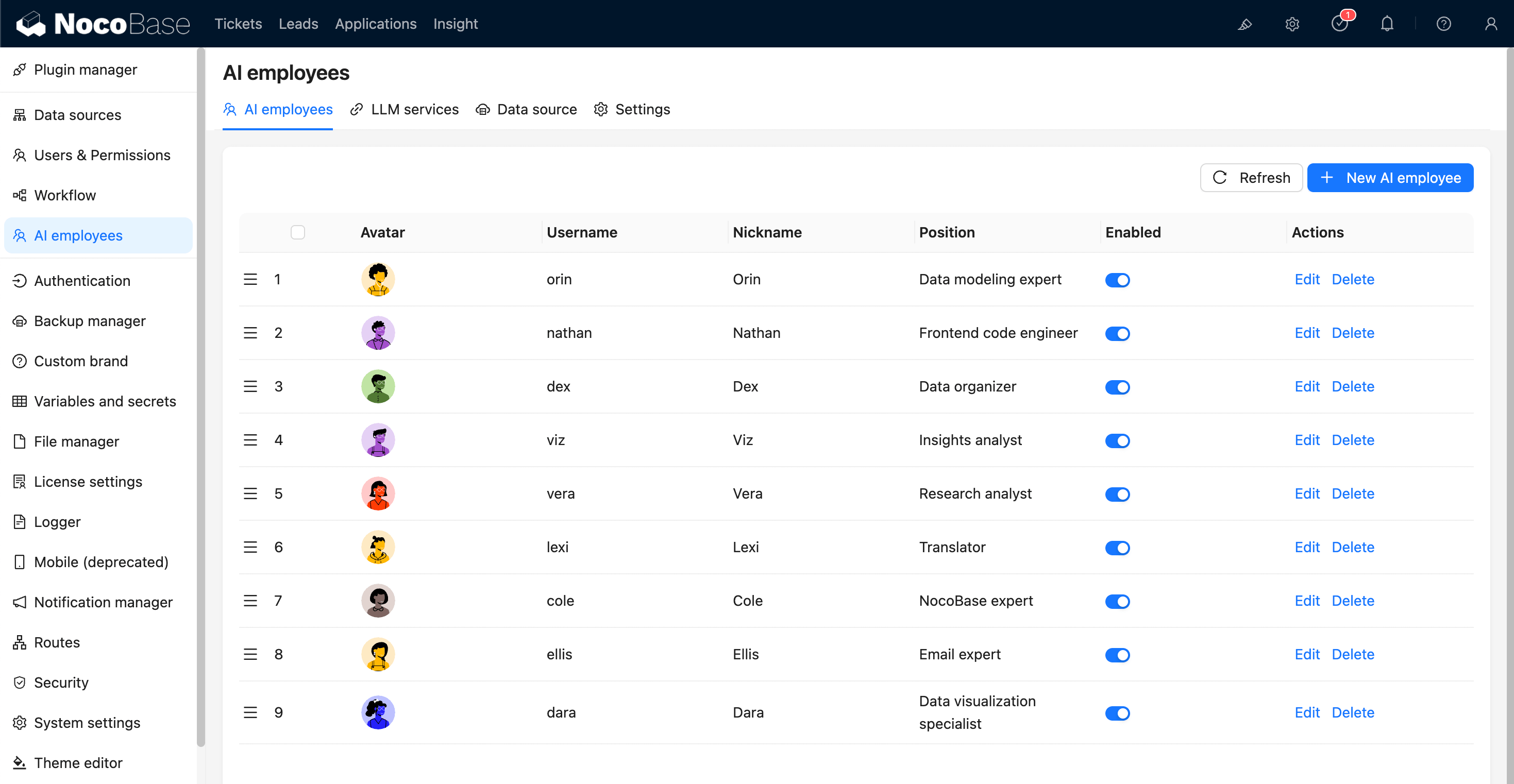The width and height of the screenshot is (1514, 784).
Task: Click Orin's avatar image
Action: click(x=378, y=280)
